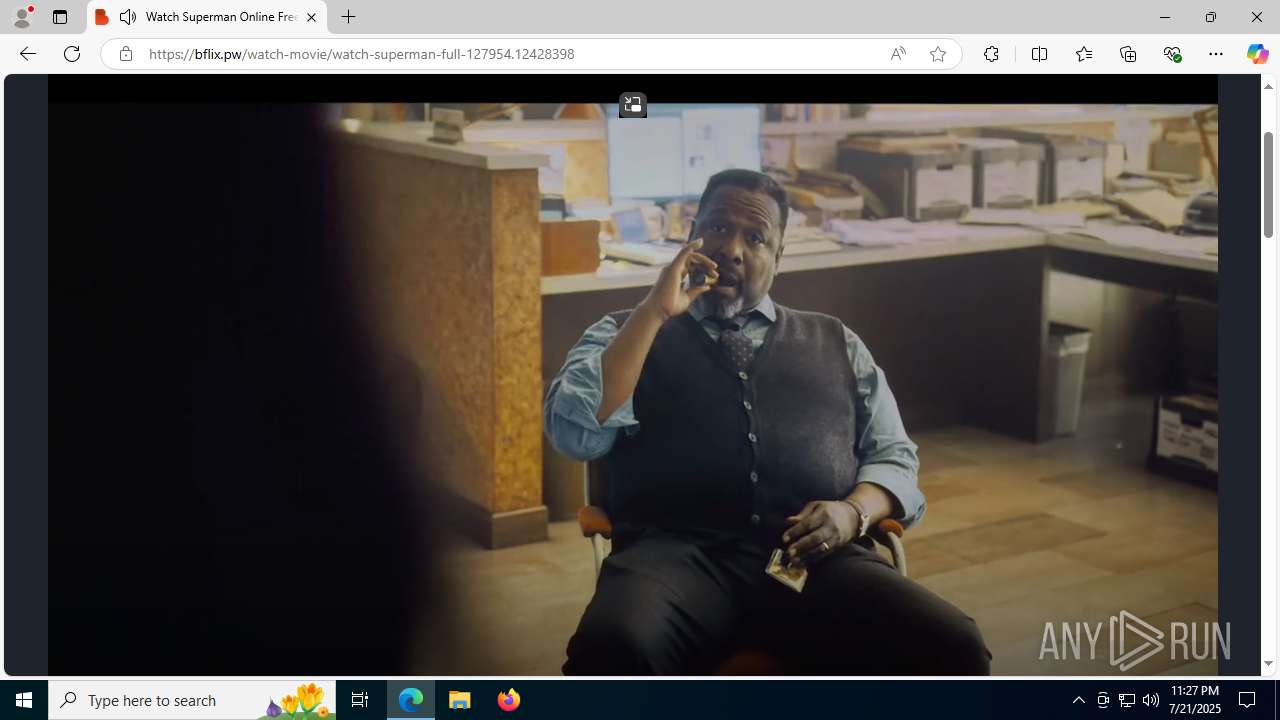Toggle Split screen view
1280x720 pixels.
pos(1039,54)
